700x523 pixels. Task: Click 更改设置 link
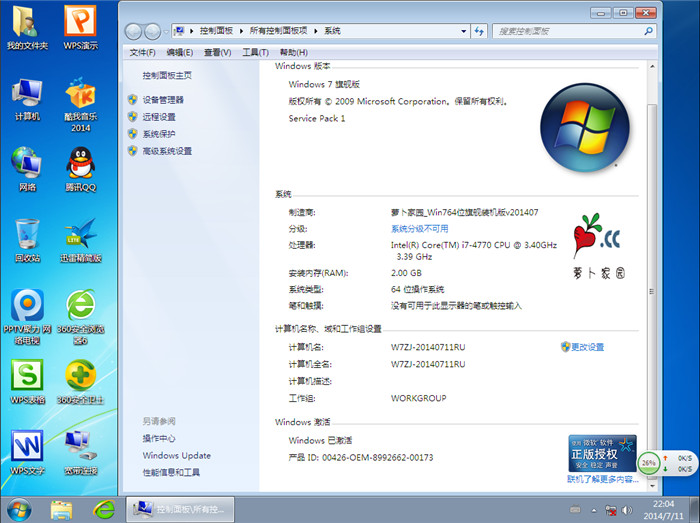point(587,347)
